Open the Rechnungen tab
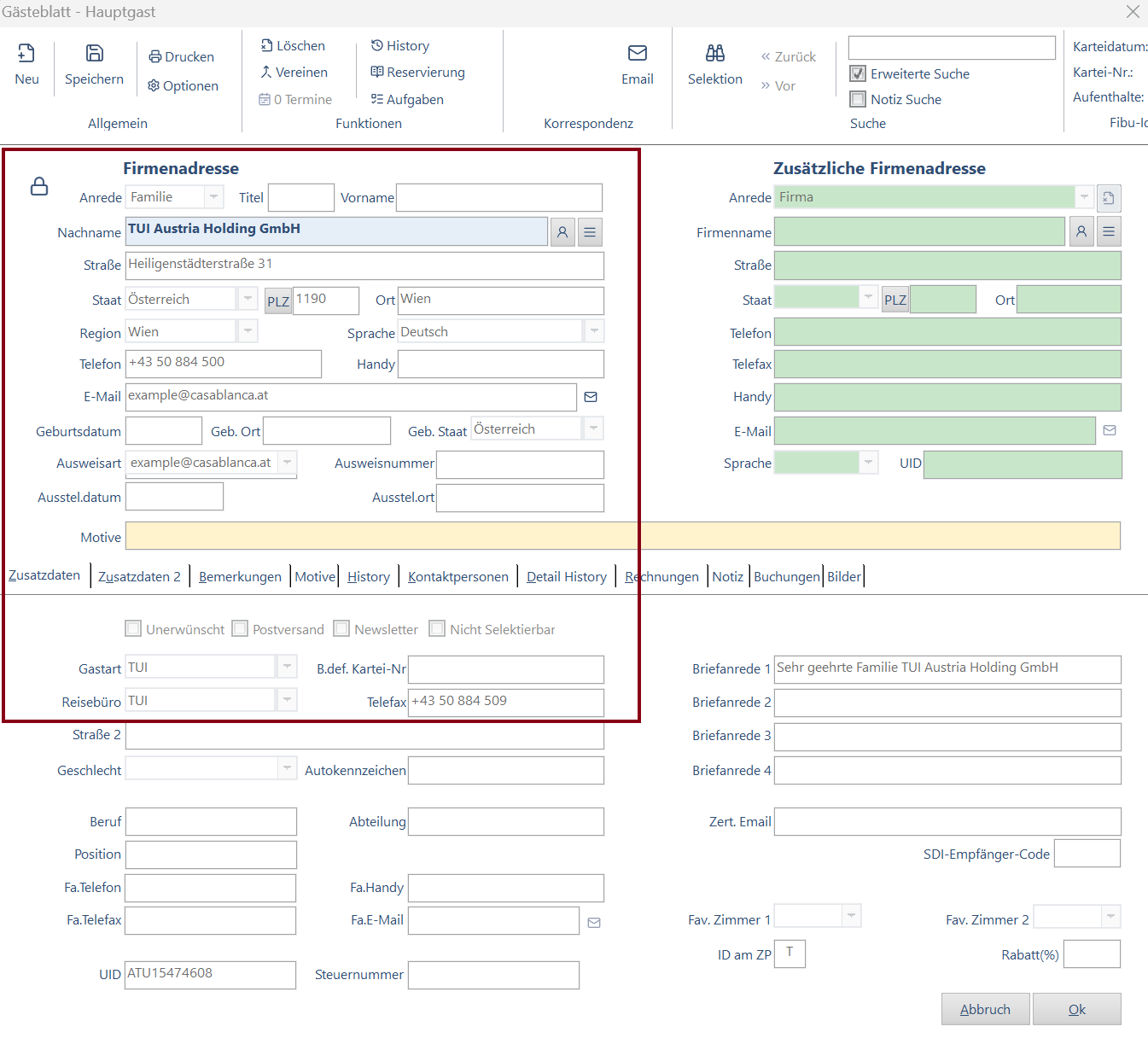The width and height of the screenshot is (1148, 1044). (661, 576)
